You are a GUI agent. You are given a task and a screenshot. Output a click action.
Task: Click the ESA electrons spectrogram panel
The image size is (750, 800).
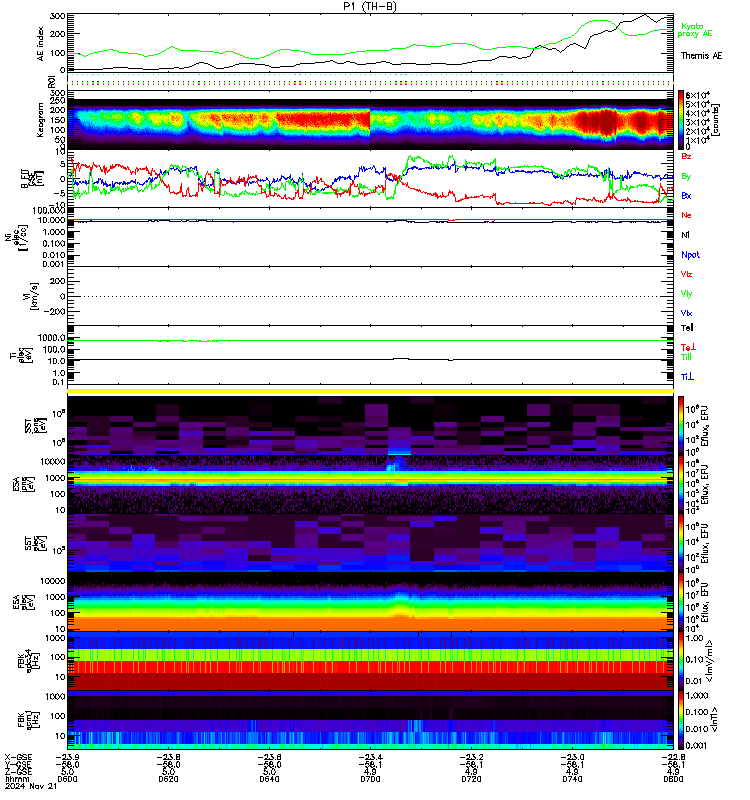pos(370,602)
